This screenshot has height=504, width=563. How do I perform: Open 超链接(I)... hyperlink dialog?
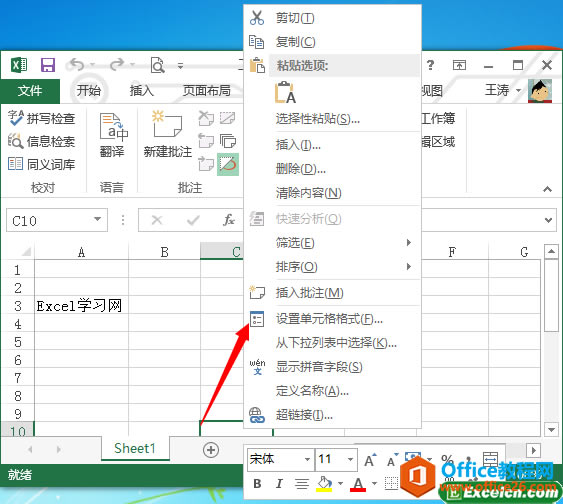pos(332,415)
